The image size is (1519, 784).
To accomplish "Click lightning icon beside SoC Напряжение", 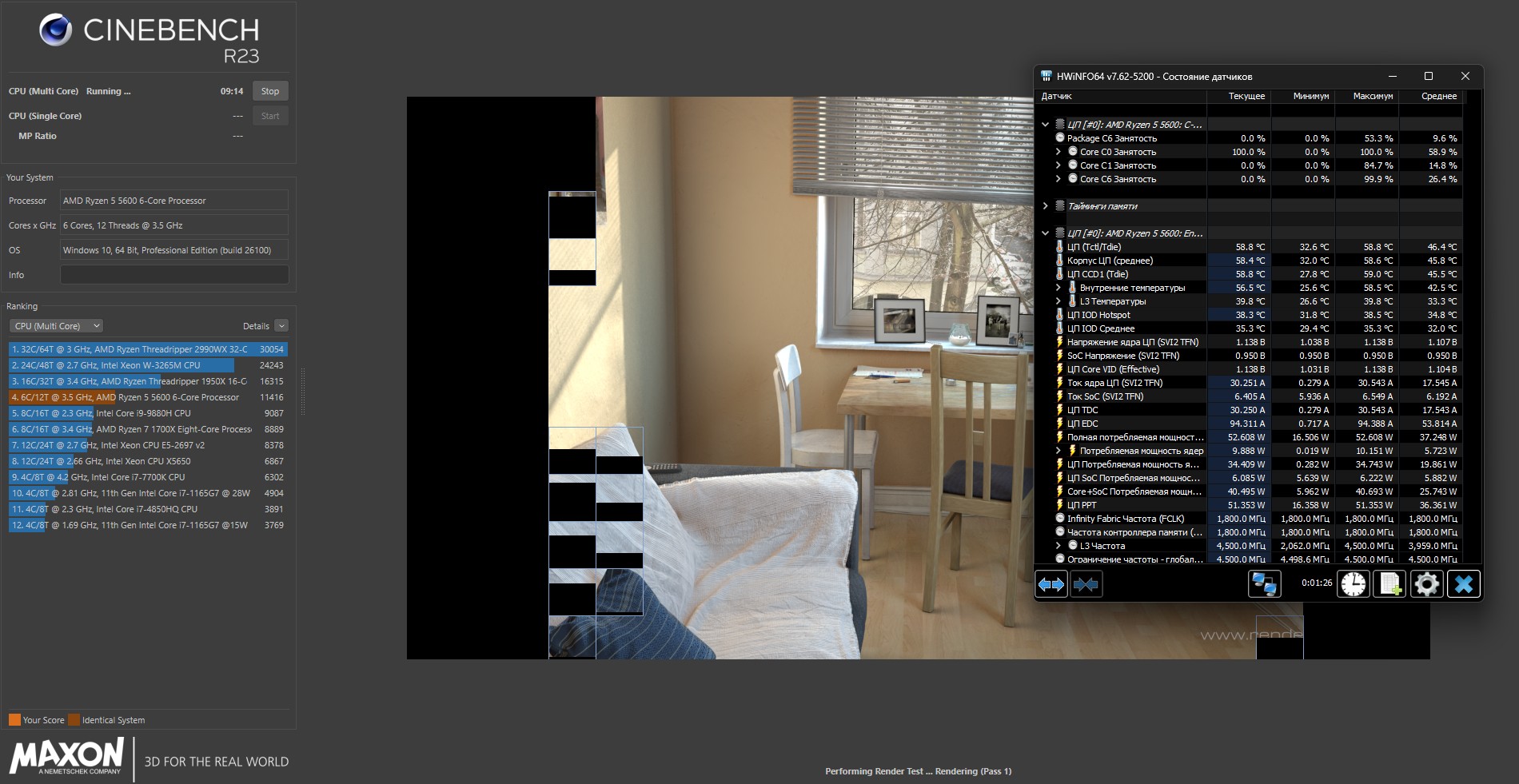I will click(x=1060, y=356).
